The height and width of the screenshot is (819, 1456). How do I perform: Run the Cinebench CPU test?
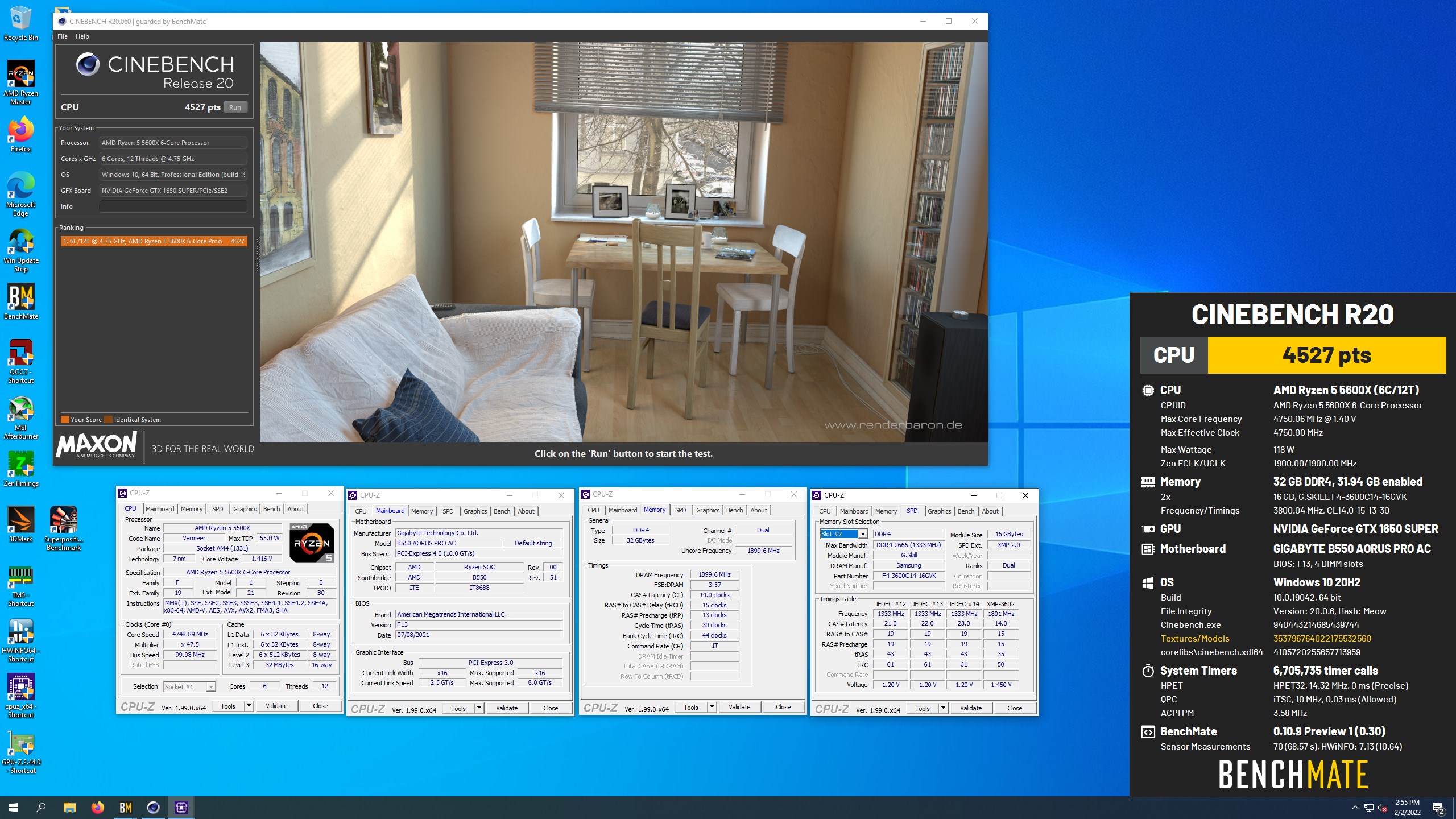coord(235,107)
